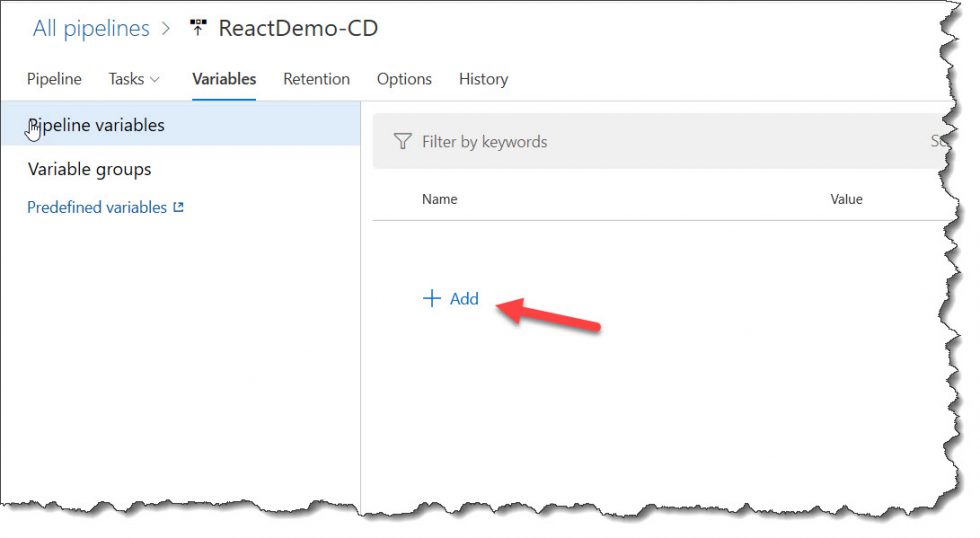This screenshot has width=980, height=538.
Task: Follow the Predefined variables link
Action: click(97, 208)
